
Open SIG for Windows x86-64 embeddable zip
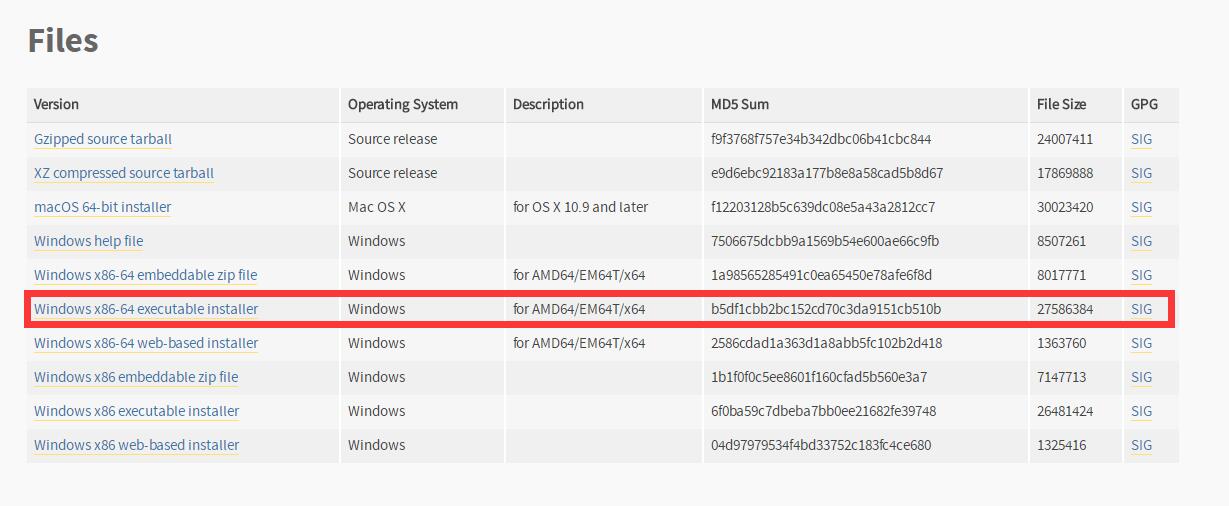1141,275
